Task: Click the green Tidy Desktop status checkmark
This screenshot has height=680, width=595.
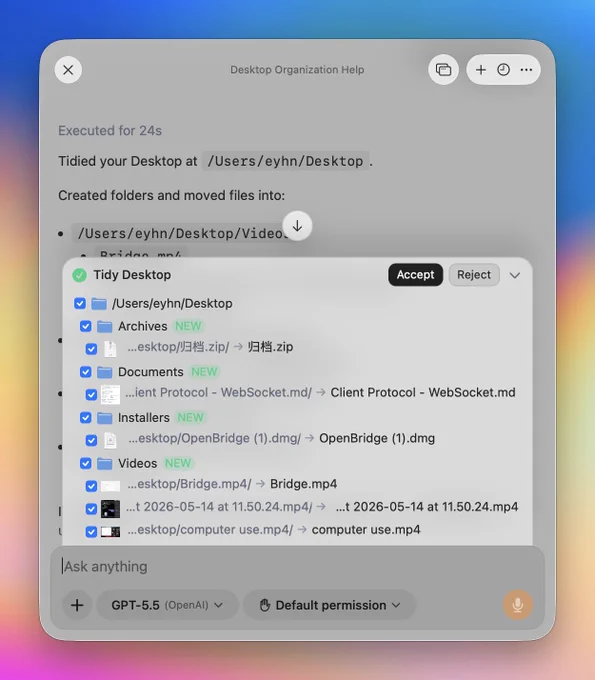Action: (x=79, y=275)
